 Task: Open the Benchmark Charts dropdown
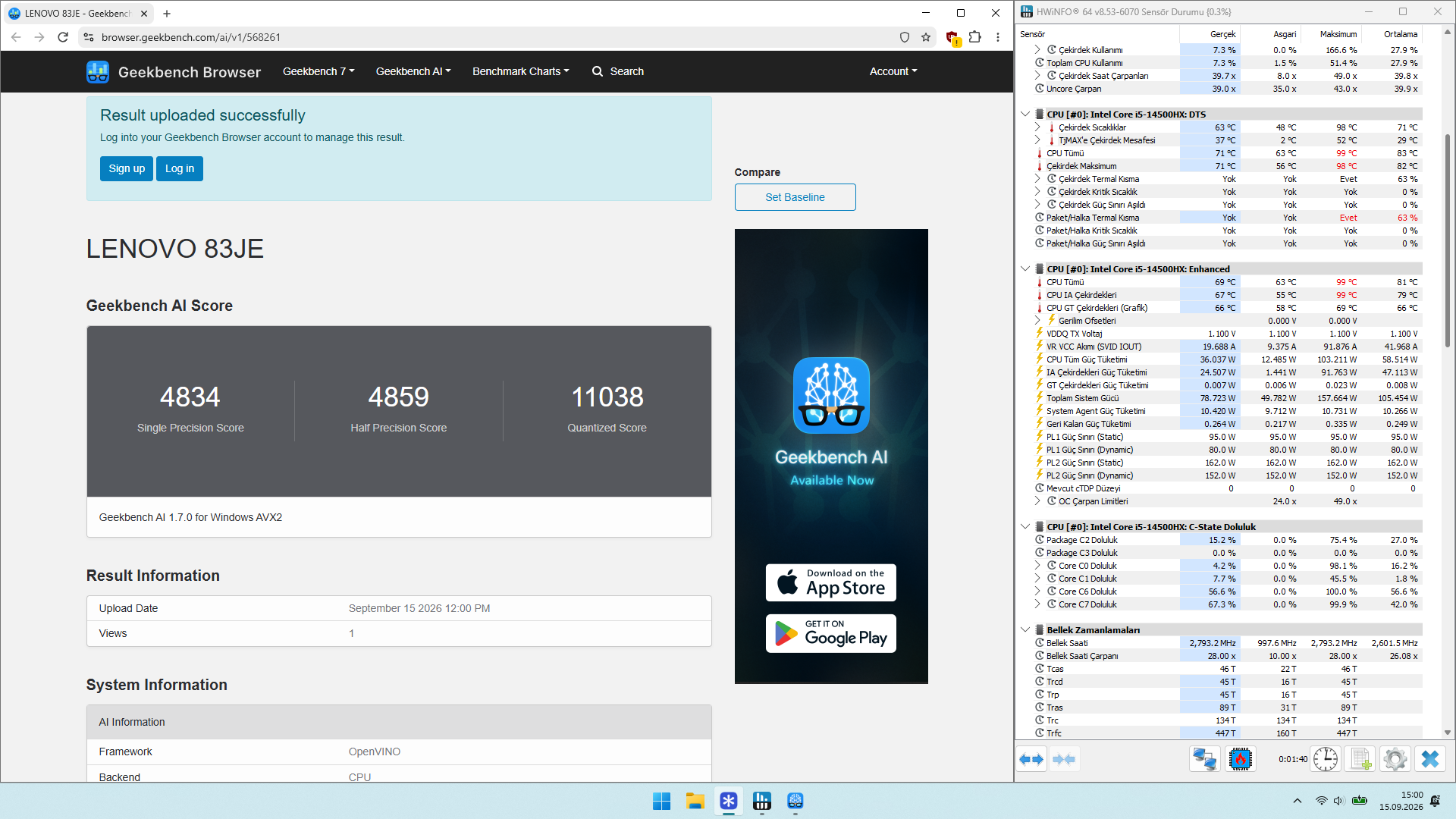point(521,71)
